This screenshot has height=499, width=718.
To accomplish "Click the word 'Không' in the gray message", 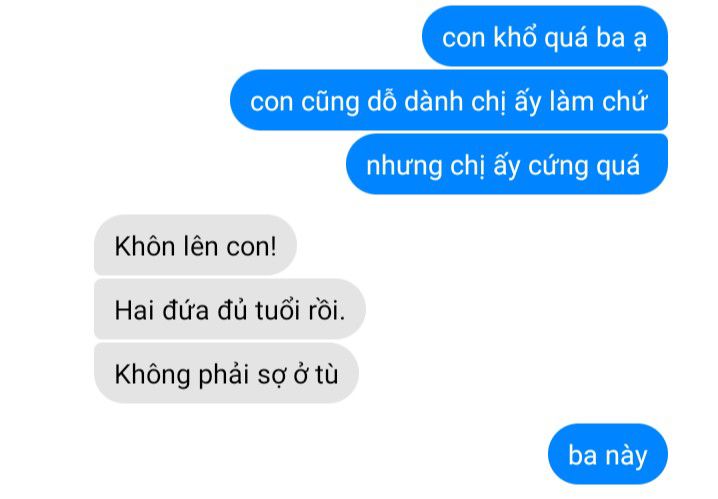I will tap(152, 374).
